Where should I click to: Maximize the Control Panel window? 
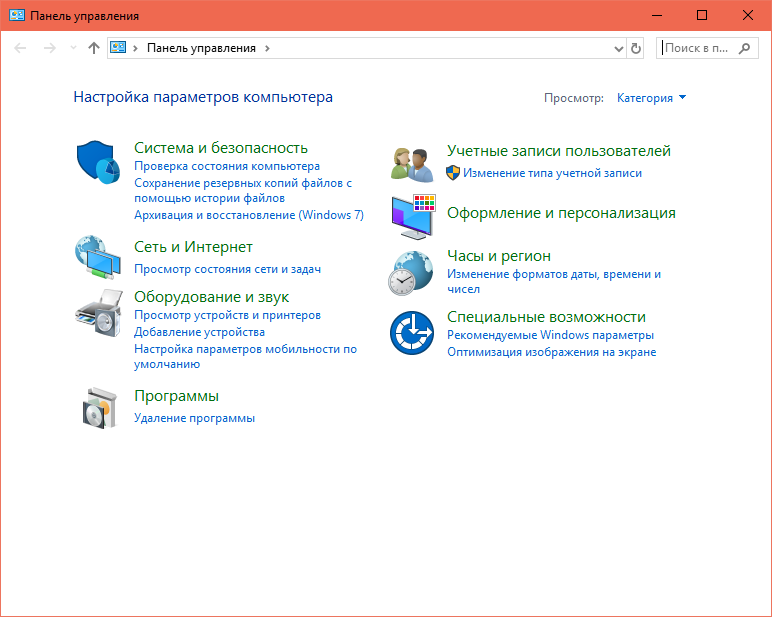click(702, 15)
